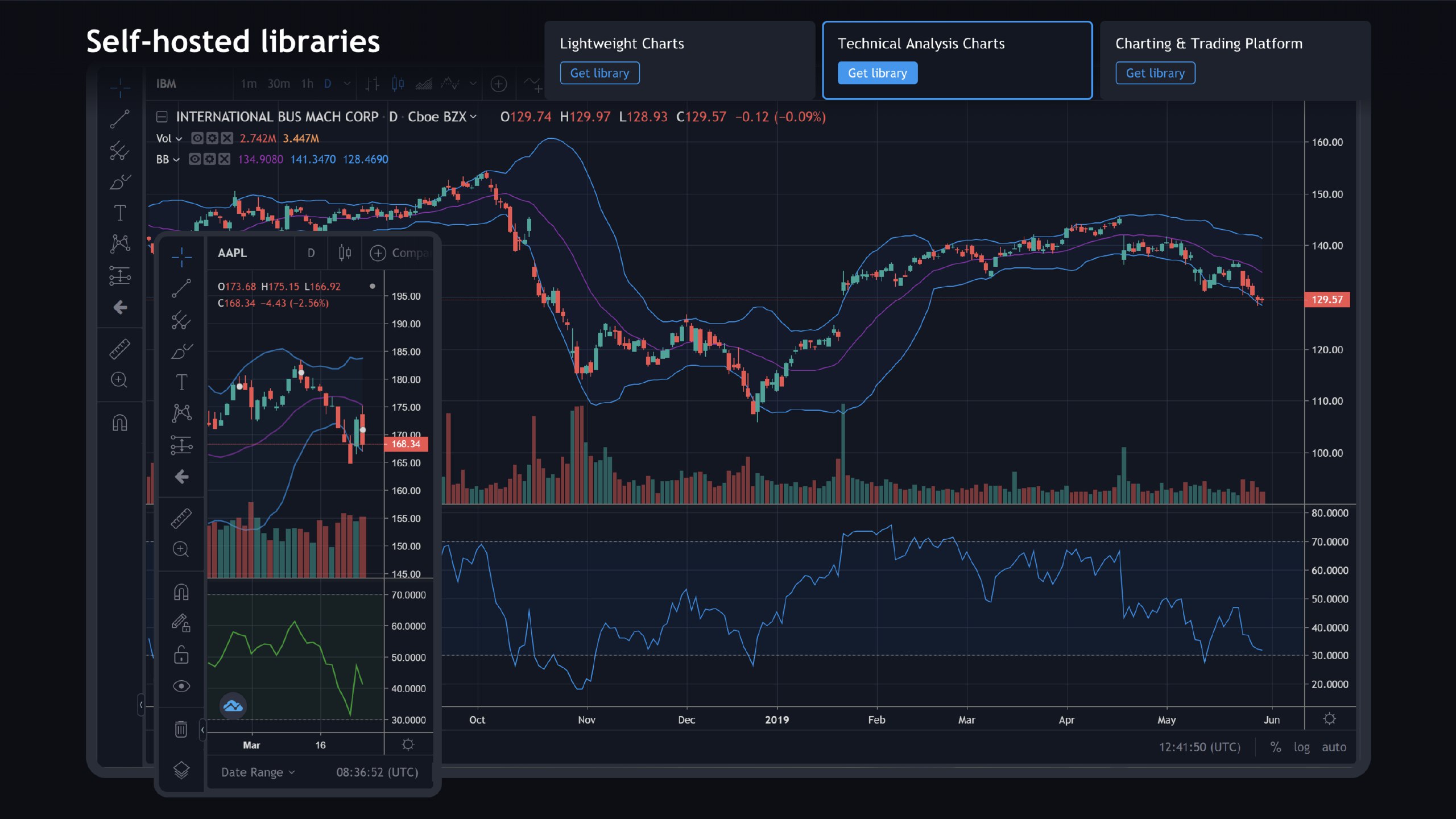Select brush drawing tool in IBM chart sidebar
This screenshot has width=1456, height=819.
pos(120,182)
